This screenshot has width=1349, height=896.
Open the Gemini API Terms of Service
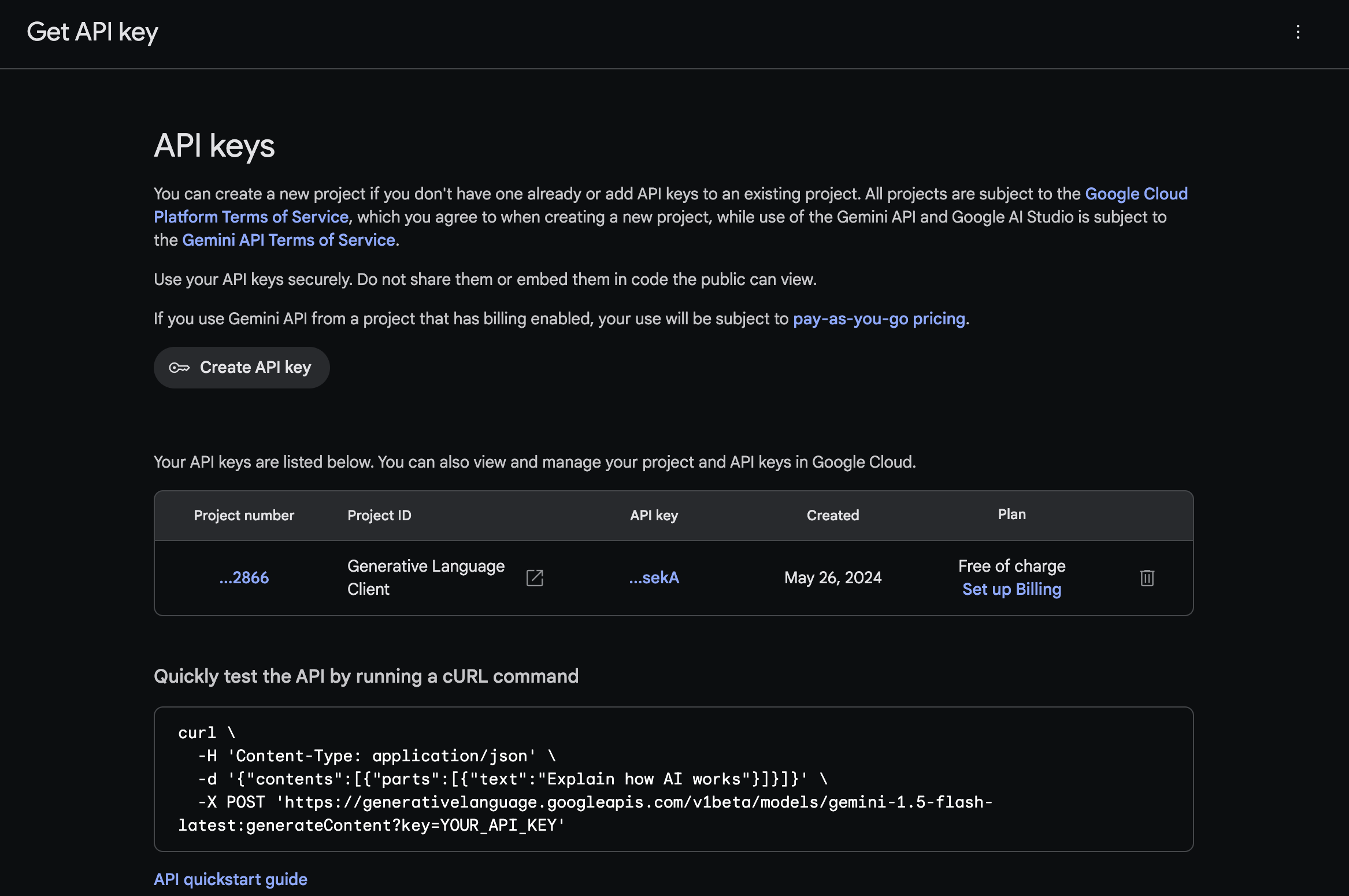(288, 240)
